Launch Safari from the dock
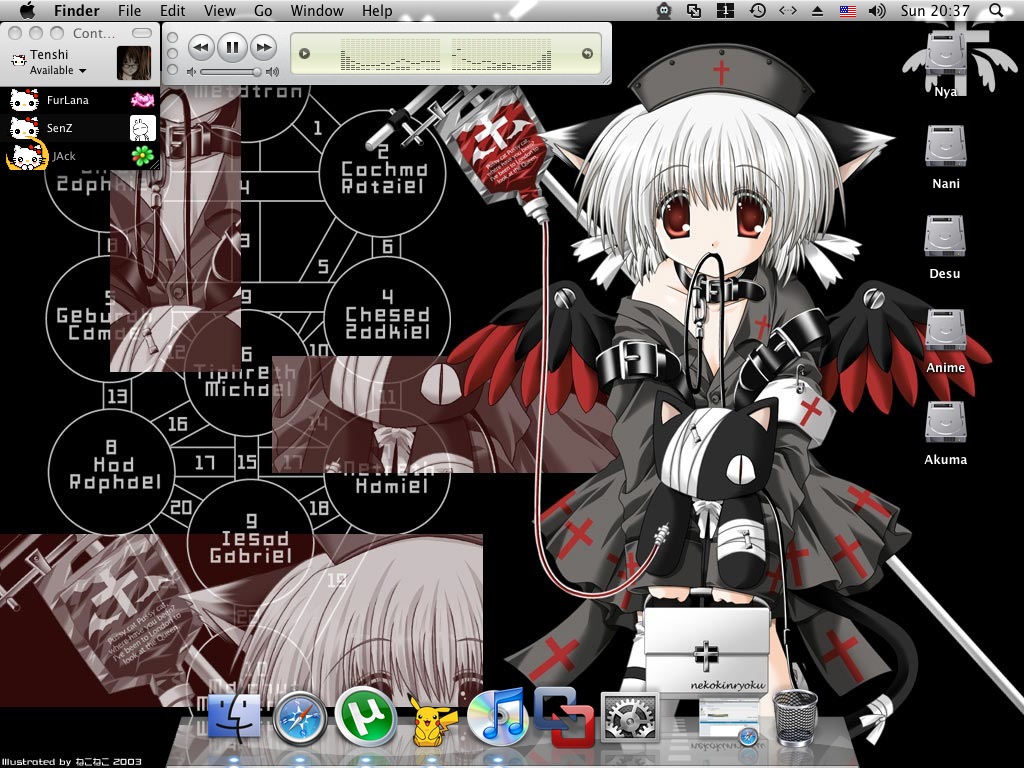This screenshot has width=1024, height=768. pos(300,718)
